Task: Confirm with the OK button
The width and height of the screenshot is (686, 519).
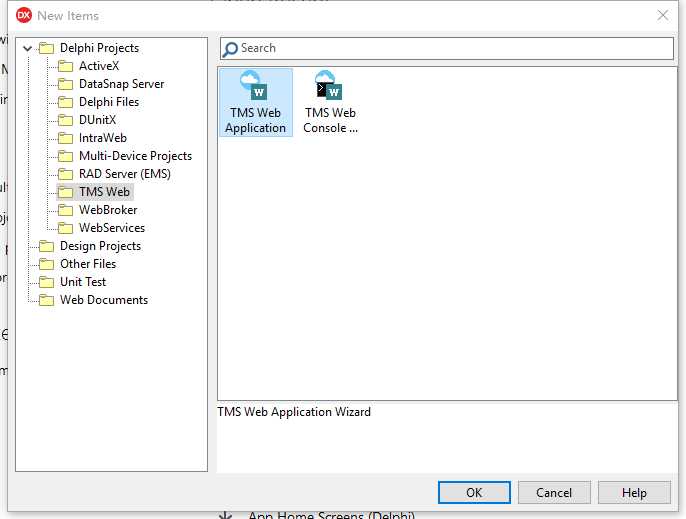Action: (x=474, y=492)
